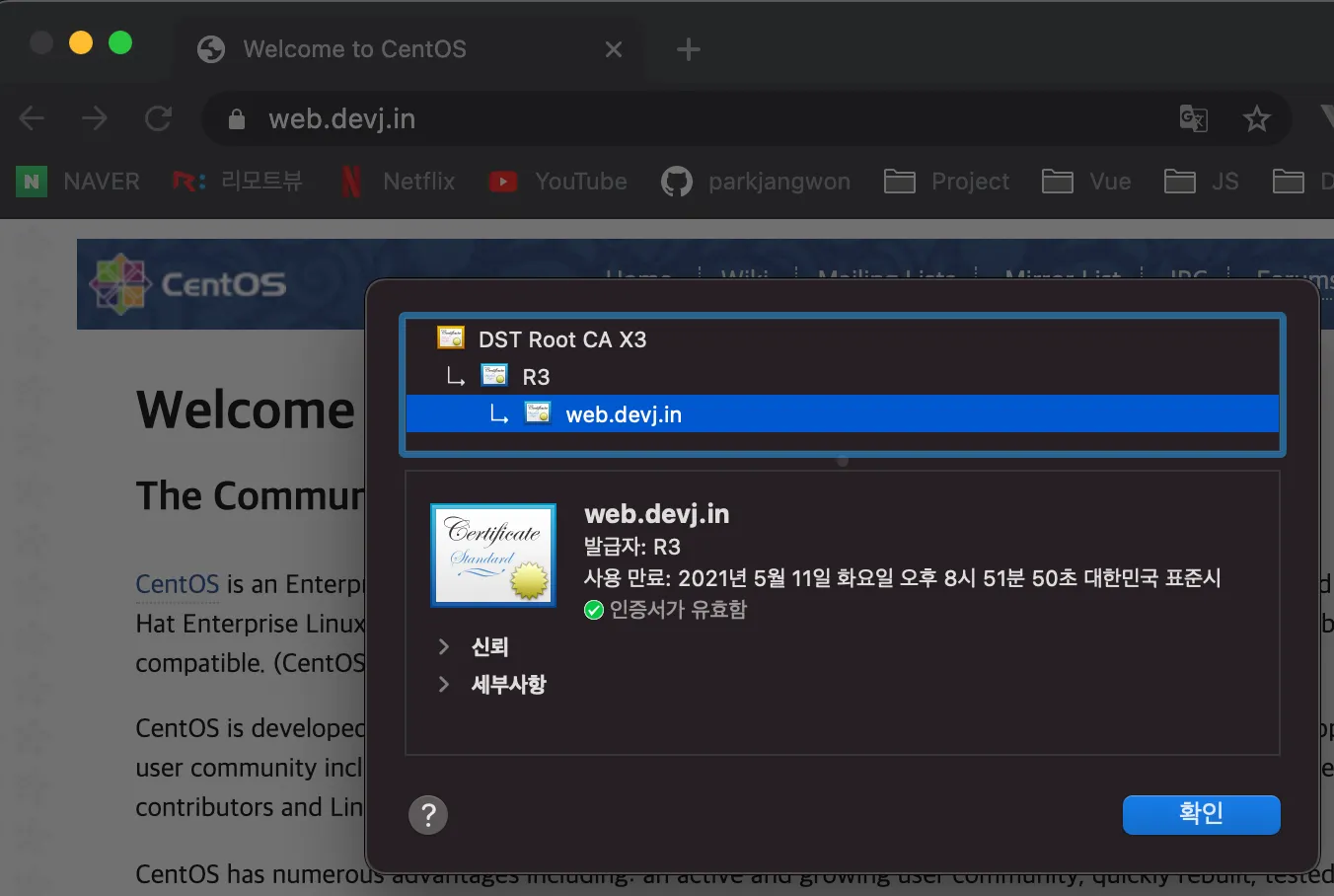
Task: Open the 리모트뷰 bookmark
Action: [238, 182]
